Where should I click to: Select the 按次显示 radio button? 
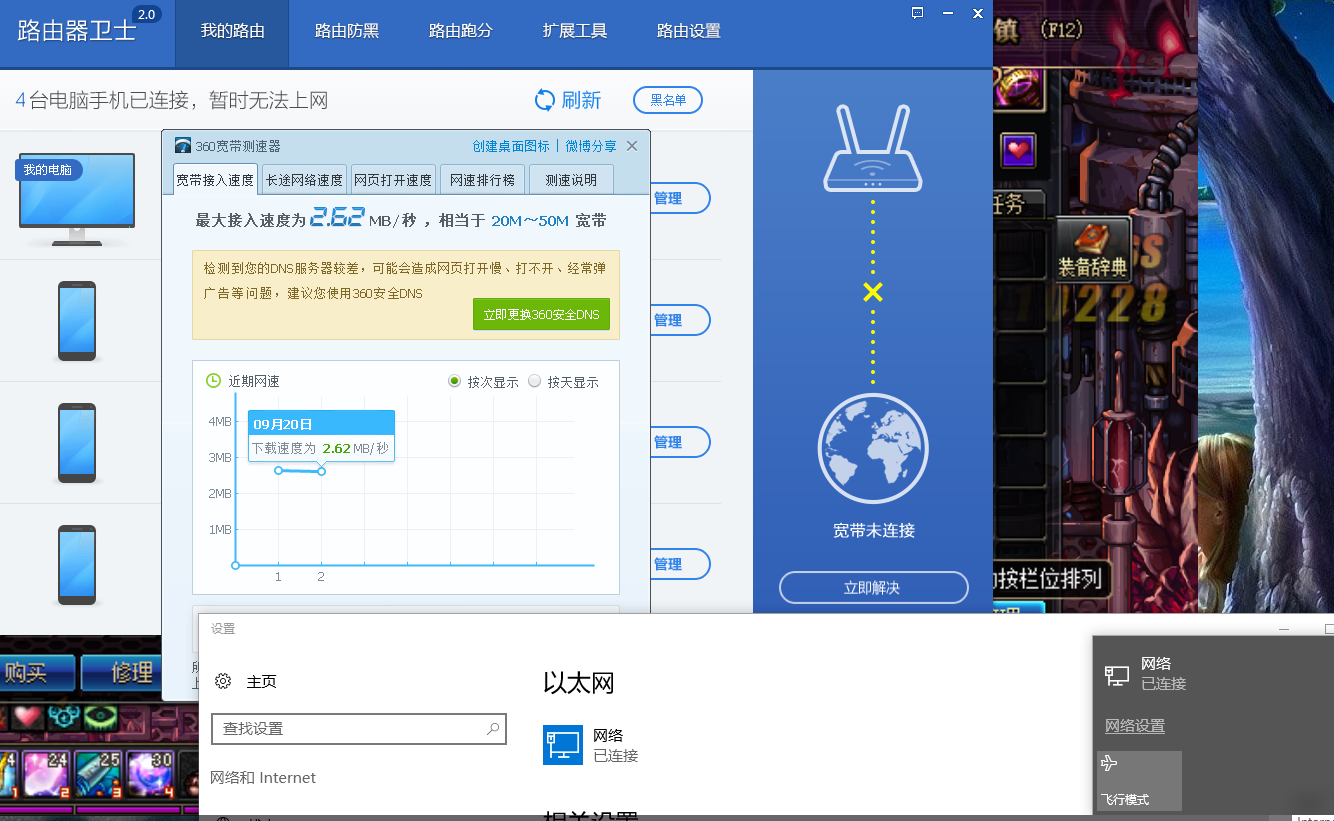(454, 381)
